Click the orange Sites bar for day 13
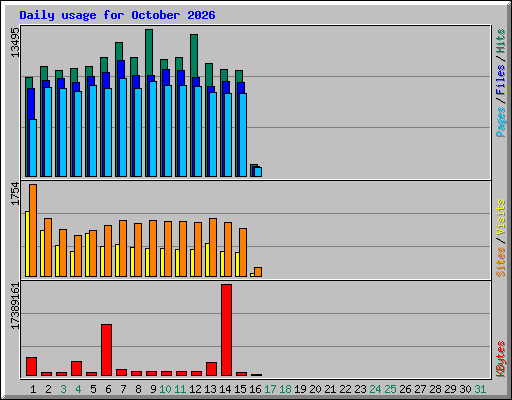Screen dimensions: 512x400 (x=213, y=248)
